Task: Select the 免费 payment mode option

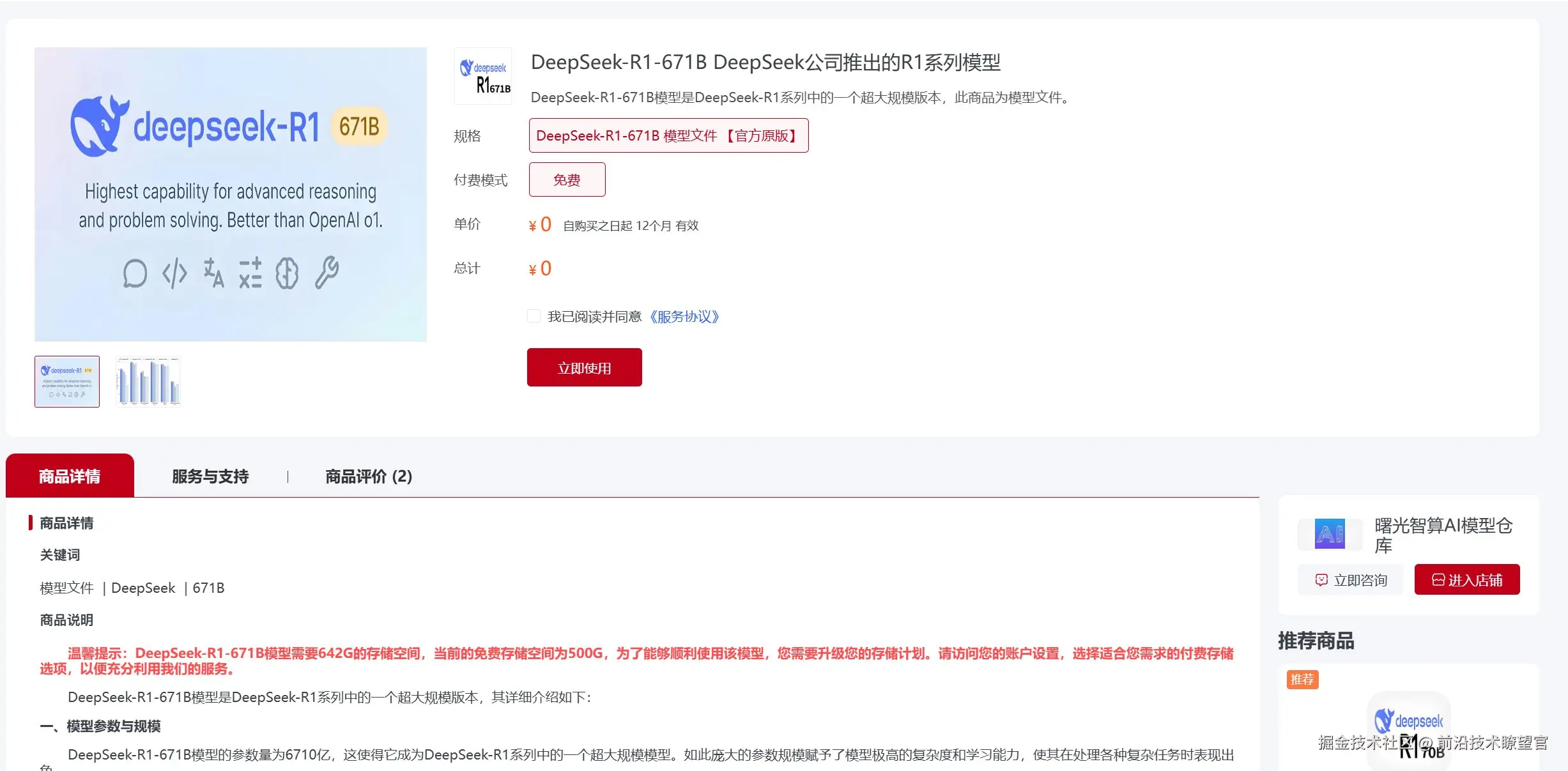Action: [x=567, y=179]
